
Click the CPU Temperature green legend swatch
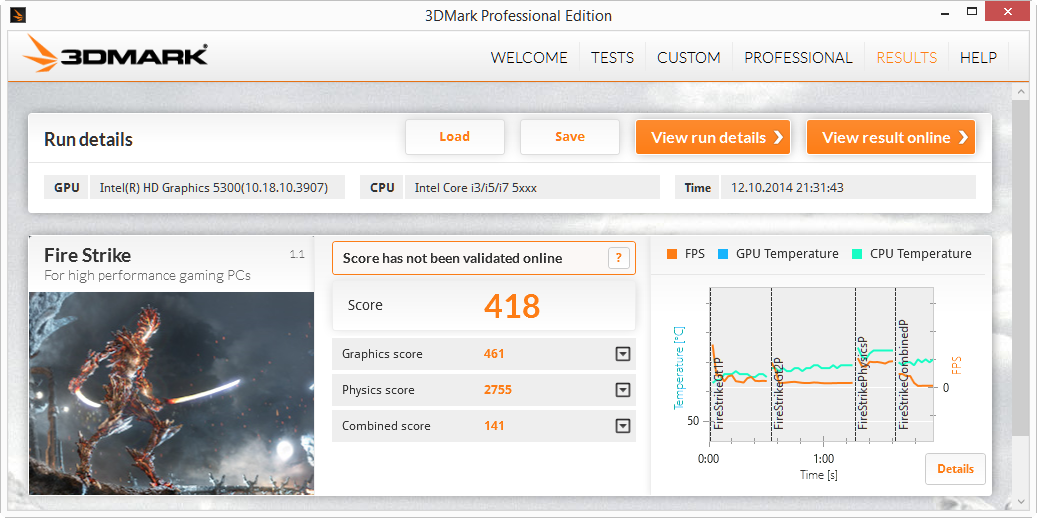point(857,254)
